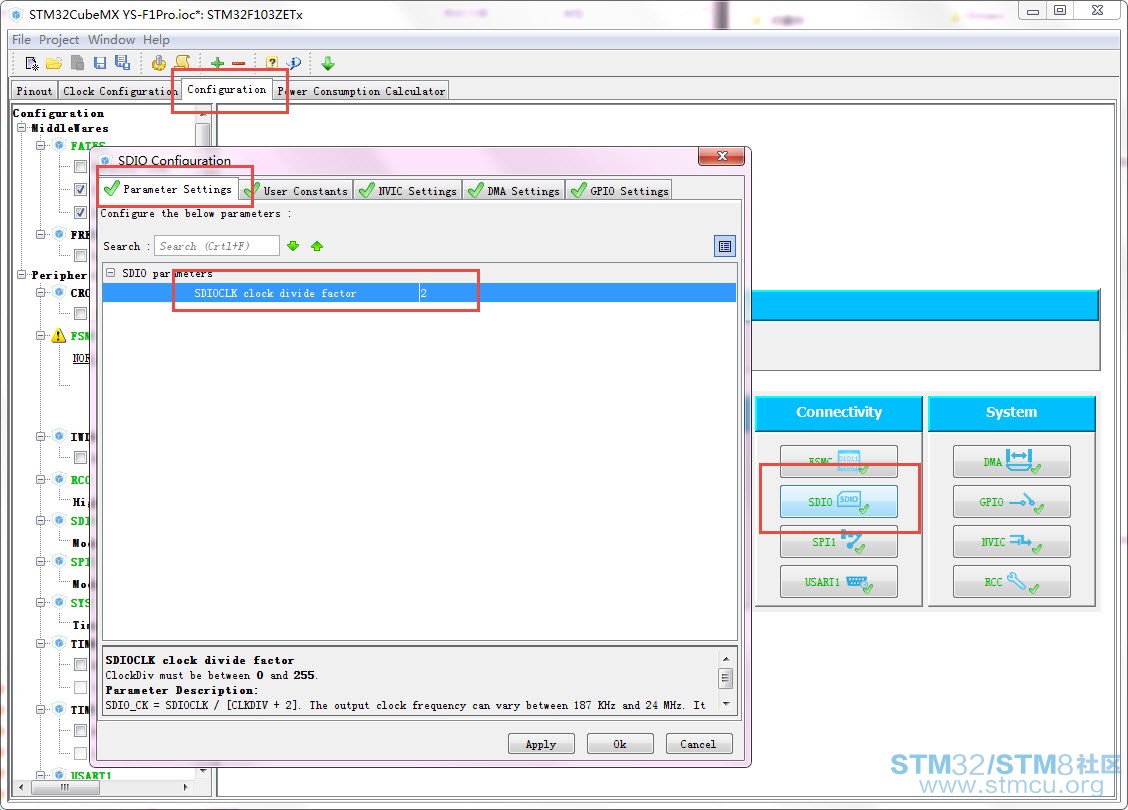Image resolution: width=1128 pixels, height=810 pixels.
Task: Open the Window menu
Action: tap(112, 40)
